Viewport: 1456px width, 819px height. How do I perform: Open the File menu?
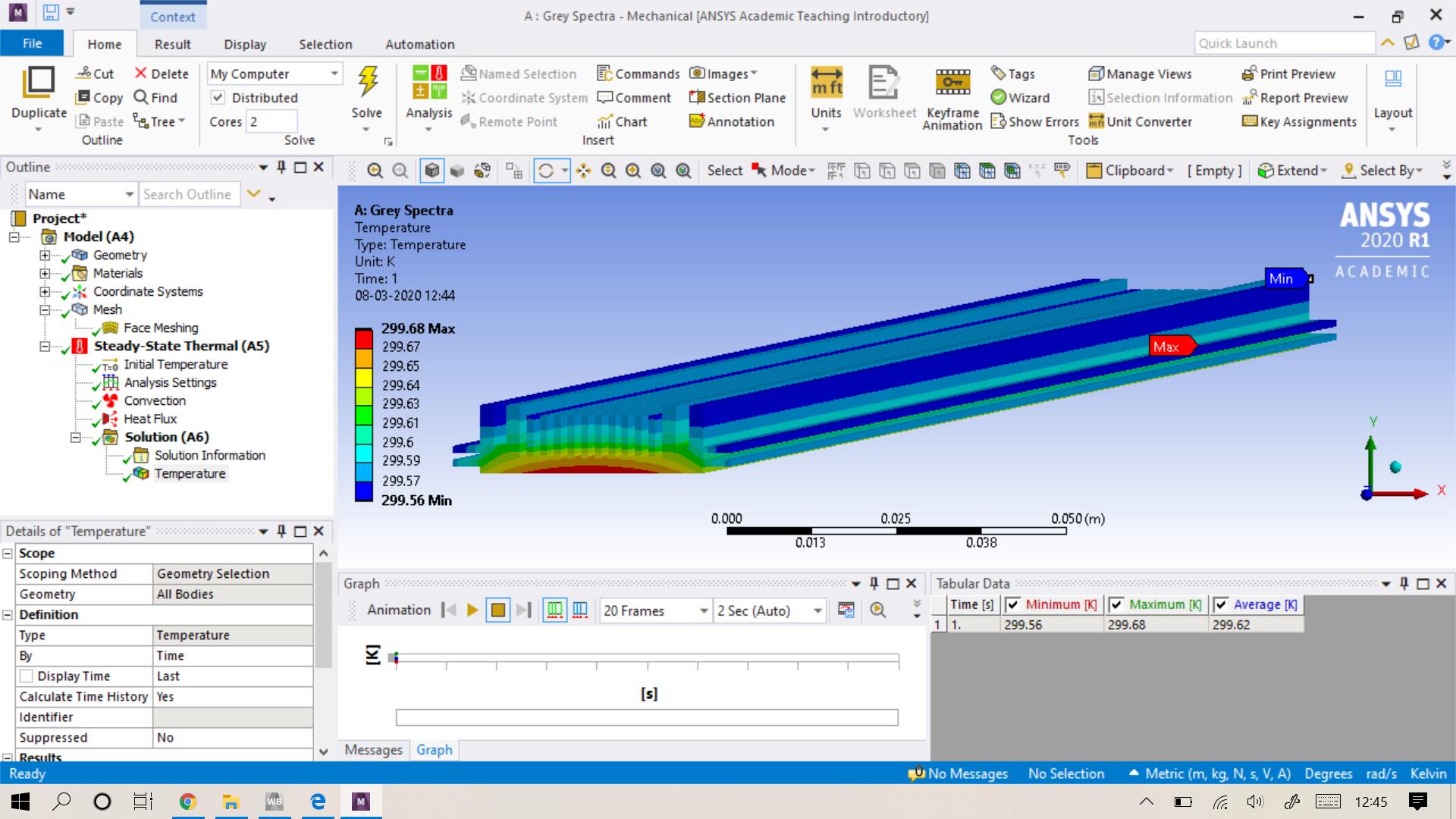click(32, 43)
